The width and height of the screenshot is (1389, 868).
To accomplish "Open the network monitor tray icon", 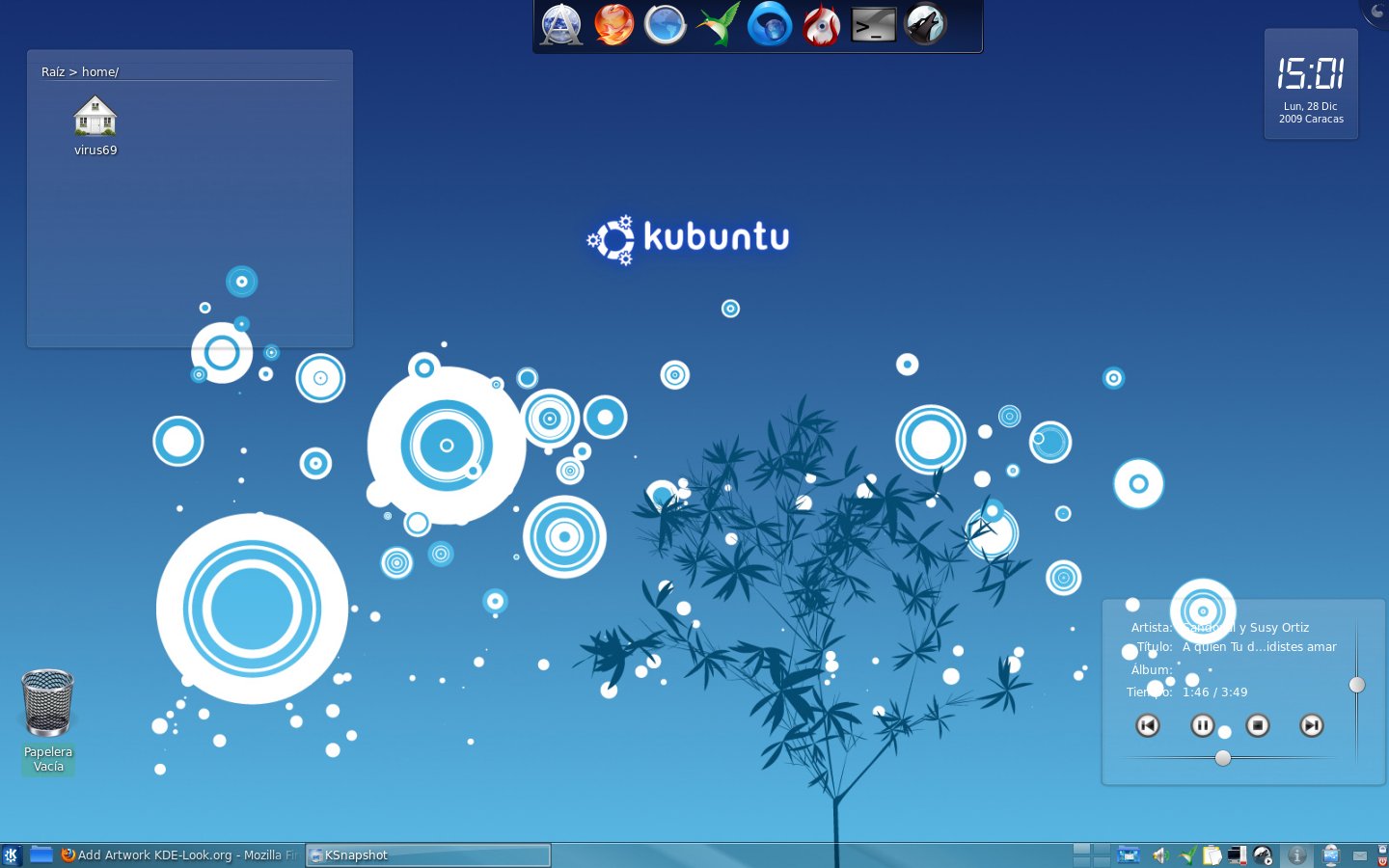I will click(1237, 855).
